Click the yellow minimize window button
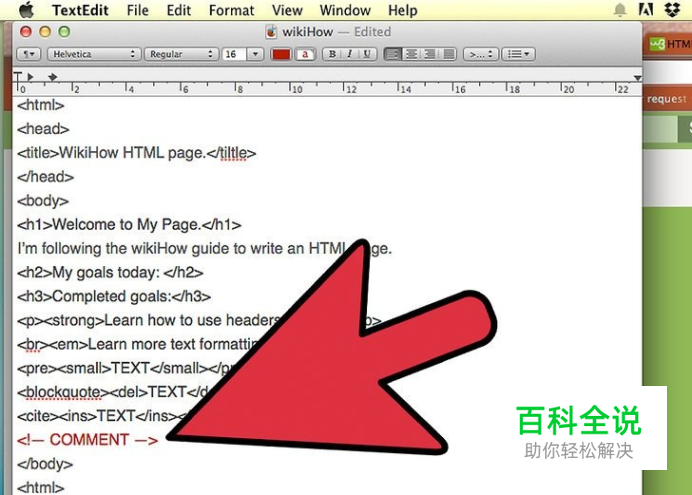The image size is (692, 495). pos(45,31)
